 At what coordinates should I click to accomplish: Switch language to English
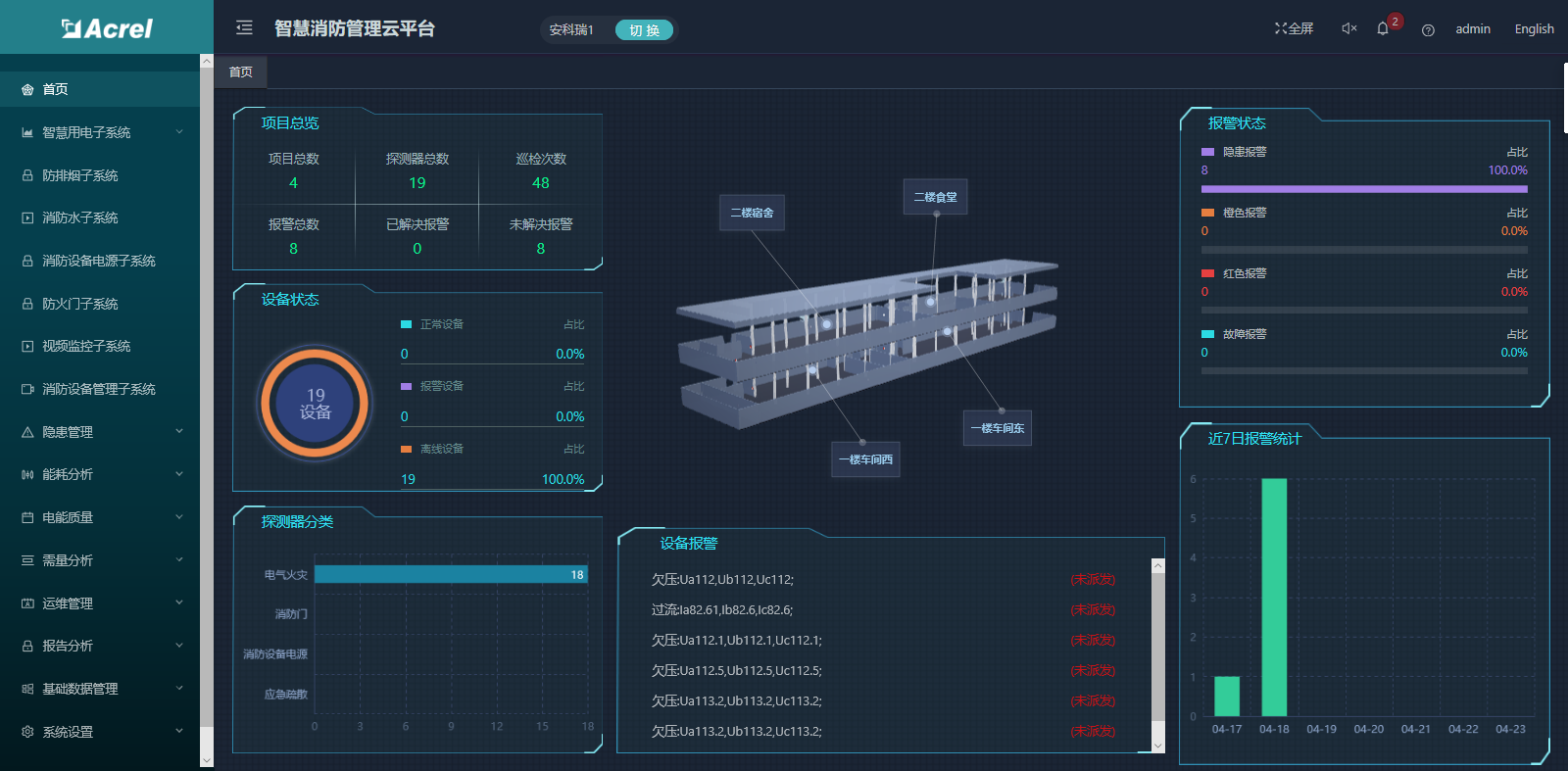(1534, 29)
